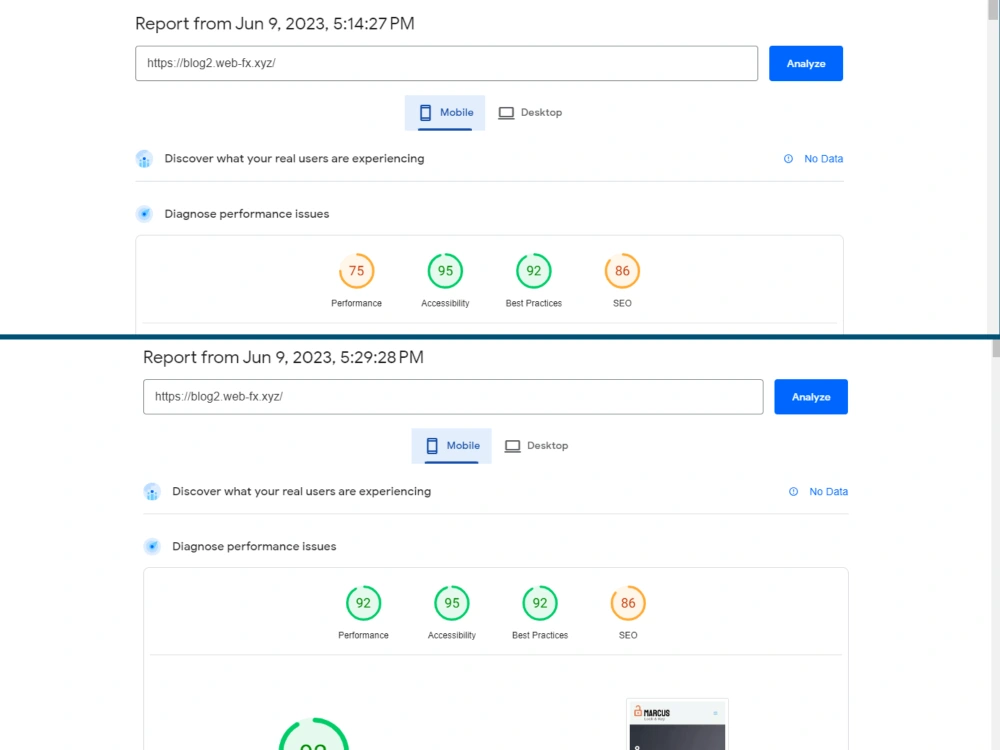This screenshot has width=1000, height=750.
Task: Click the URL field in the 5:29:28 PM report
Action: [x=453, y=397]
